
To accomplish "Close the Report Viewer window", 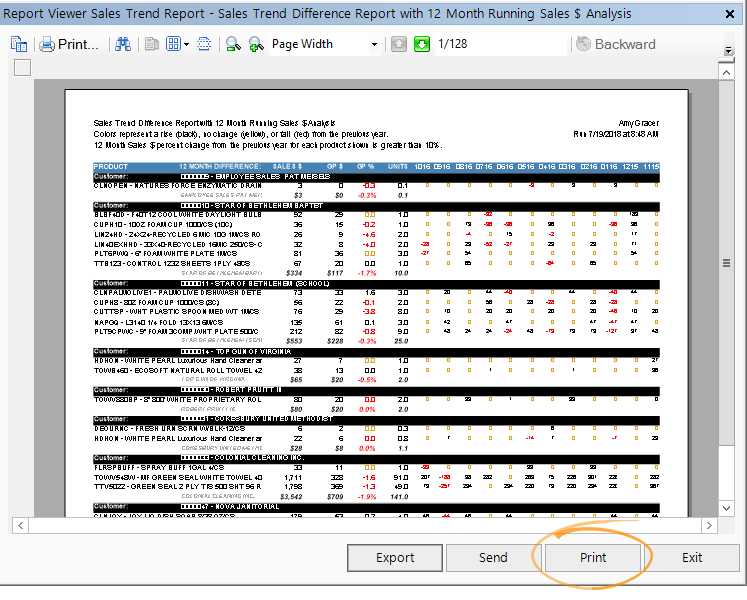I will (729, 14).
